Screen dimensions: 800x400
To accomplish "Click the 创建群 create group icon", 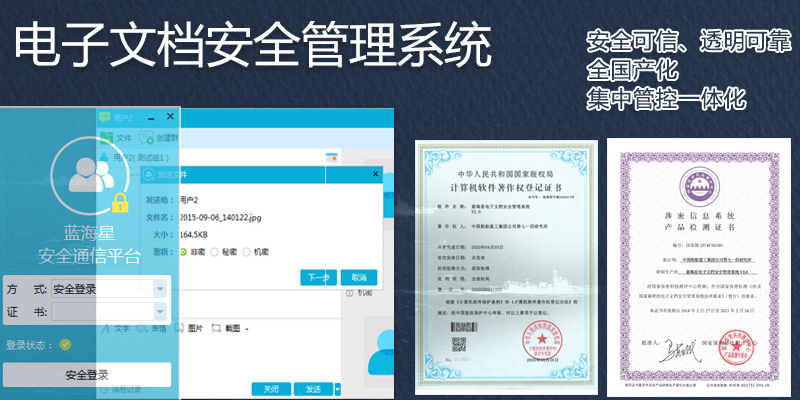I will (147, 138).
